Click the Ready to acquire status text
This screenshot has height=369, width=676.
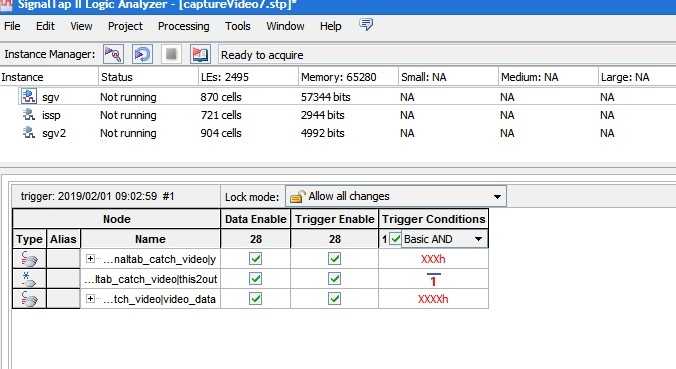coord(262,55)
